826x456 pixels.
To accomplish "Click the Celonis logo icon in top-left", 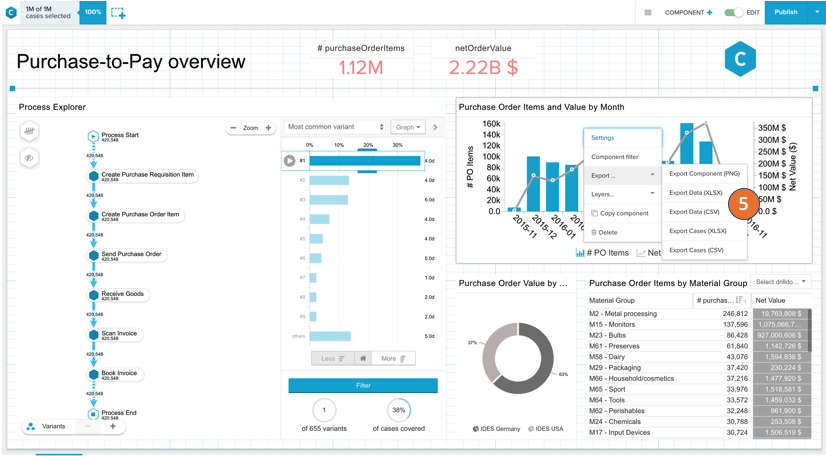I will click(x=11, y=13).
